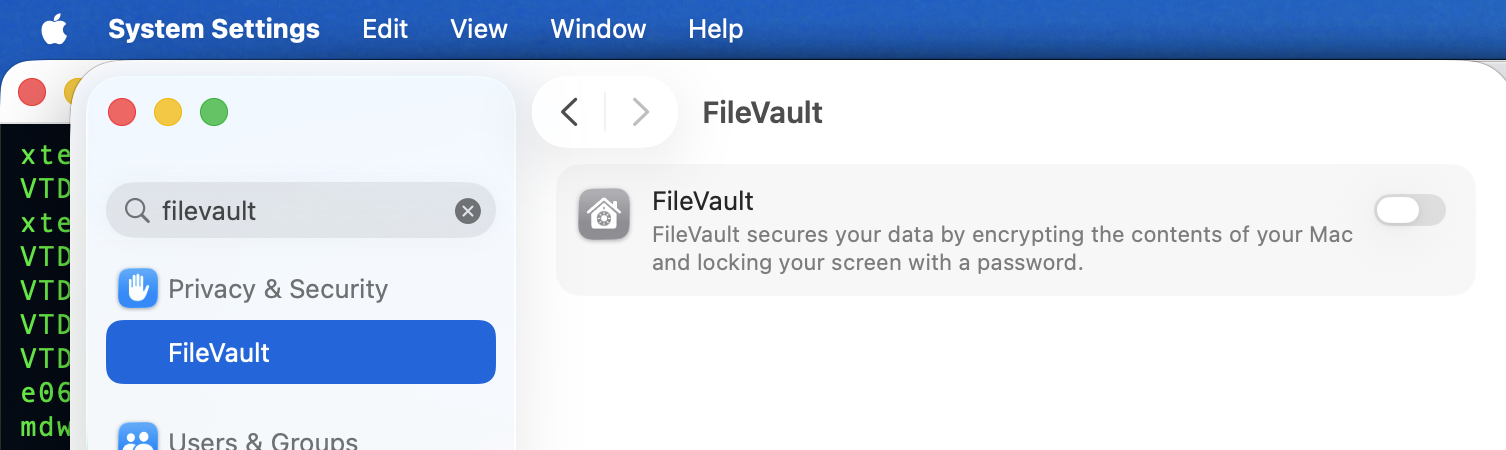This screenshot has width=1506, height=450.
Task: Open the Edit menu
Action: coord(385,29)
